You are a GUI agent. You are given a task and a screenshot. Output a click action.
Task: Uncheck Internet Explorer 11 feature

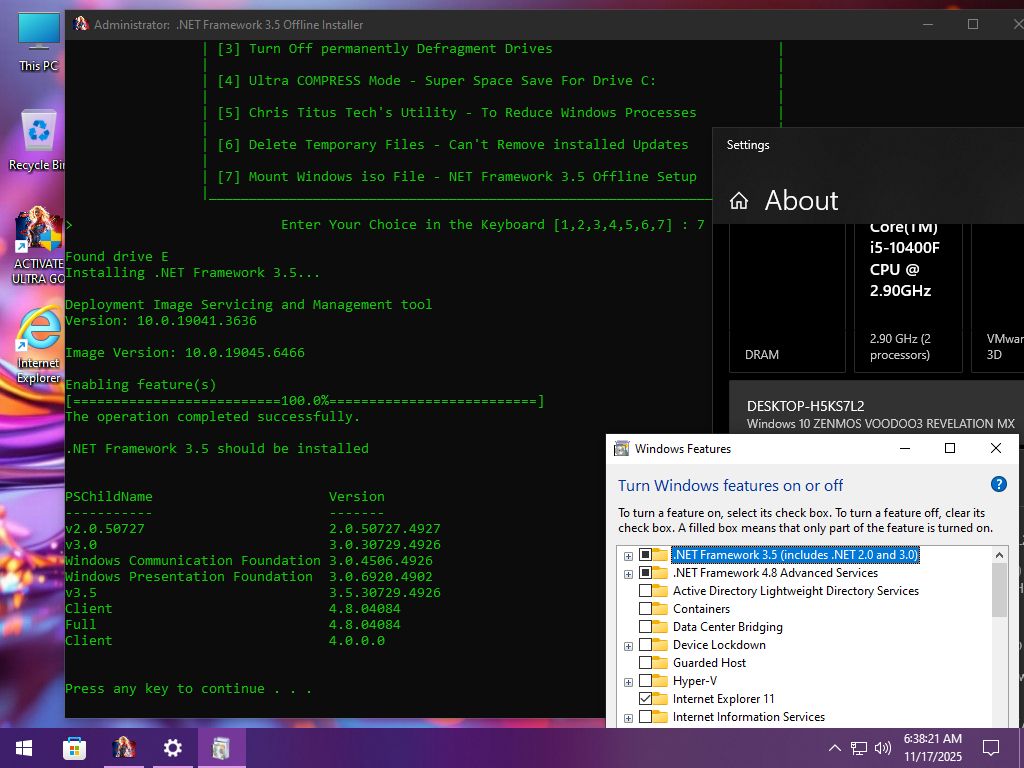click(645, 698)
